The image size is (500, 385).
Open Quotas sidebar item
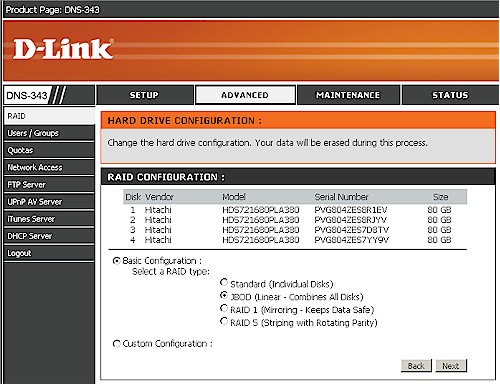click(49, 150)
